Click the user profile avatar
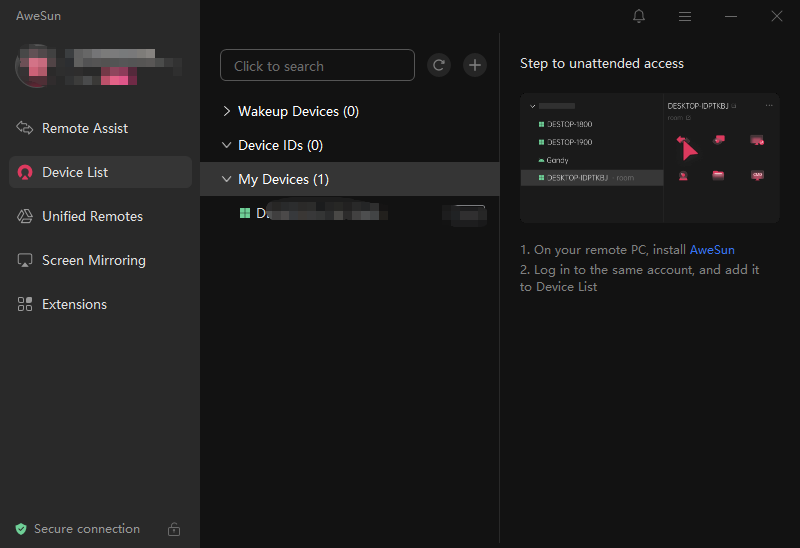Viewport: 800px width, 548px height. click(x=34, y=64)
